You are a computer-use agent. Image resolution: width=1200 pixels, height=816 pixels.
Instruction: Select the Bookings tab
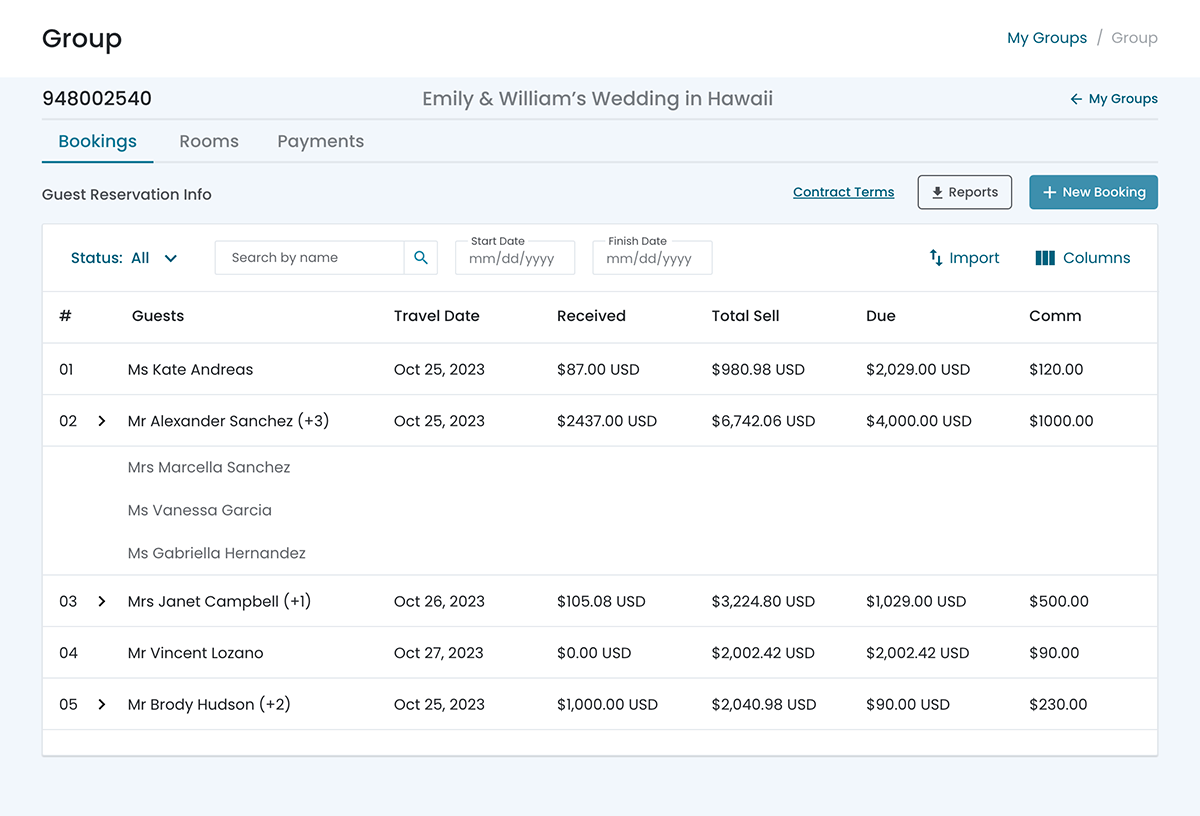coord(97,141)
